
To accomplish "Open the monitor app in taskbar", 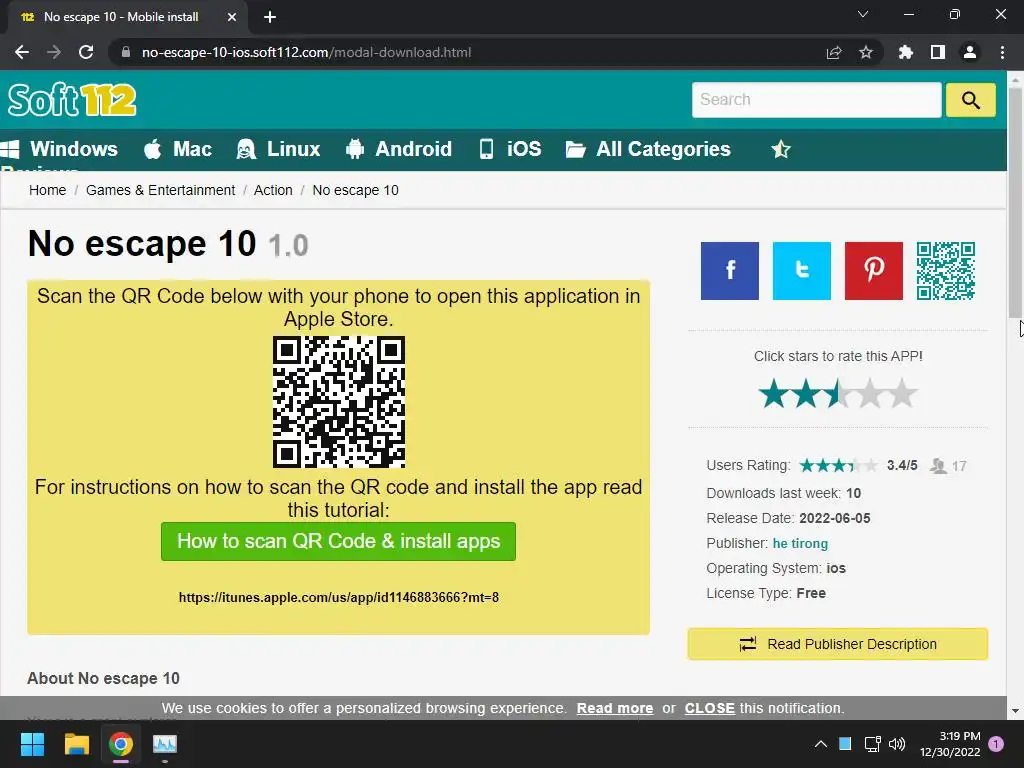I will [165, 744].
